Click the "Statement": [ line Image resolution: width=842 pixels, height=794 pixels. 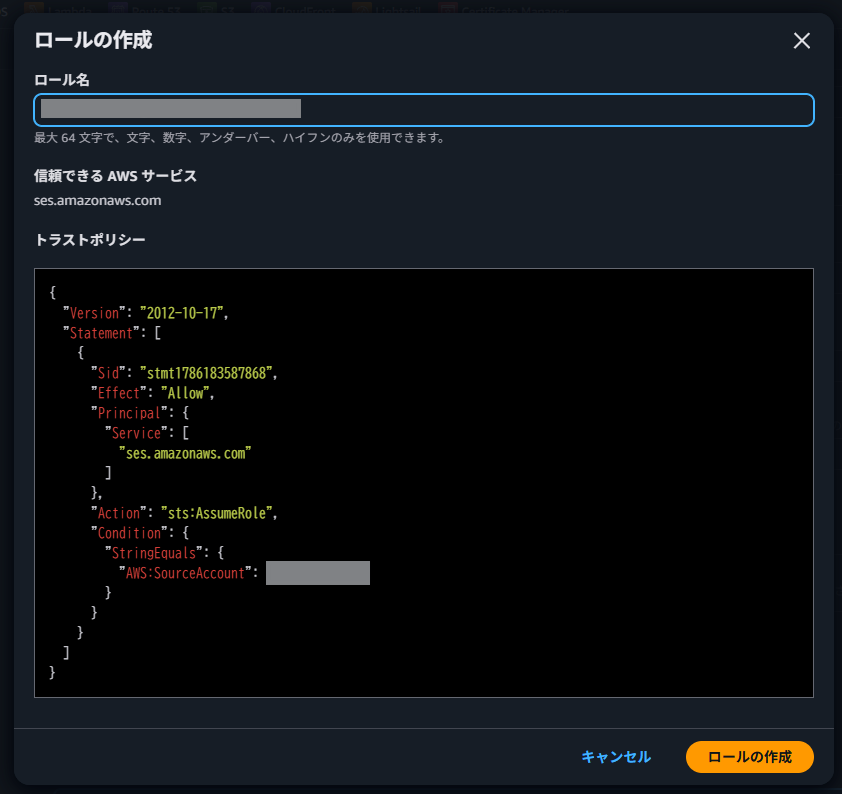112,333
